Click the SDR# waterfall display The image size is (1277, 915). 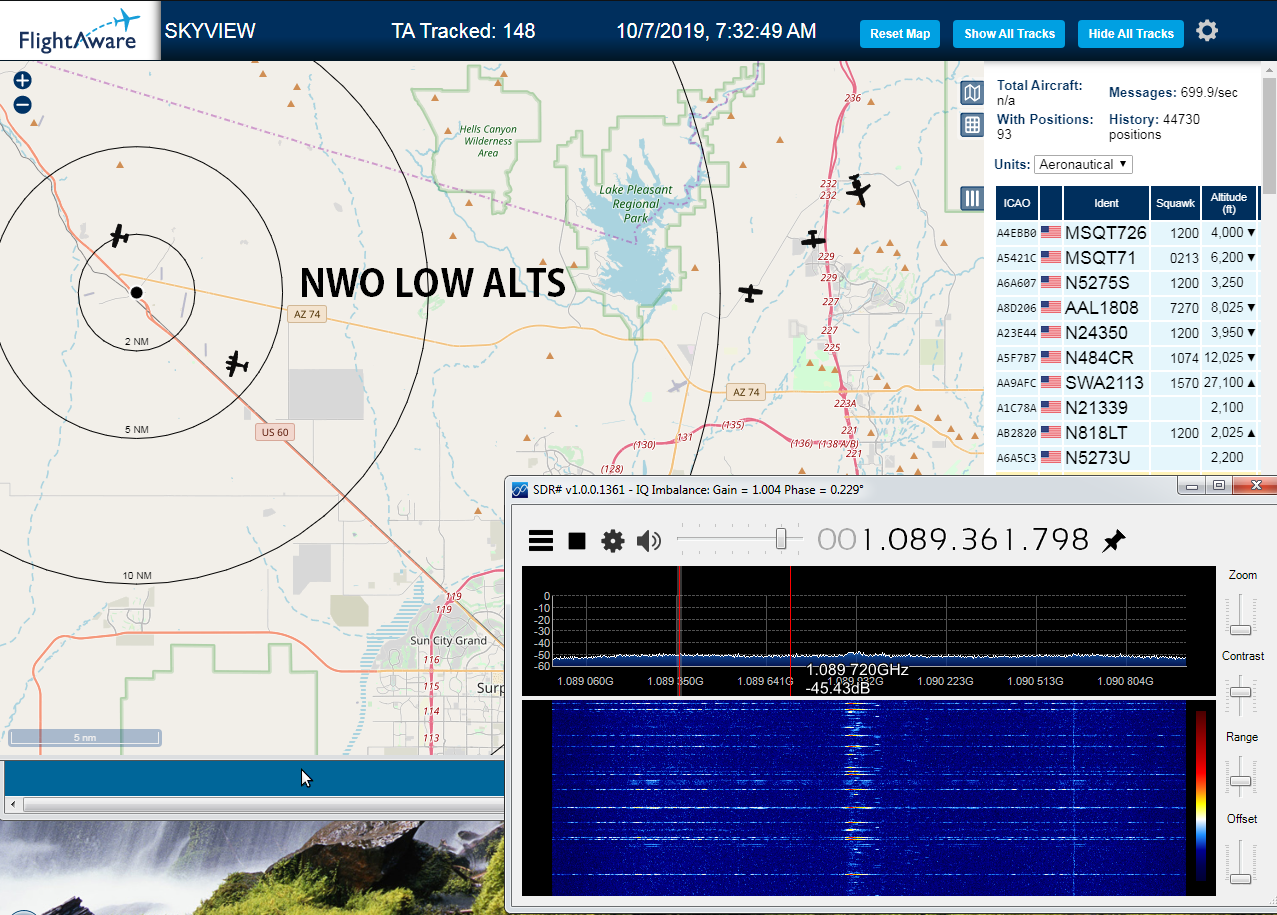coord(868,797)
